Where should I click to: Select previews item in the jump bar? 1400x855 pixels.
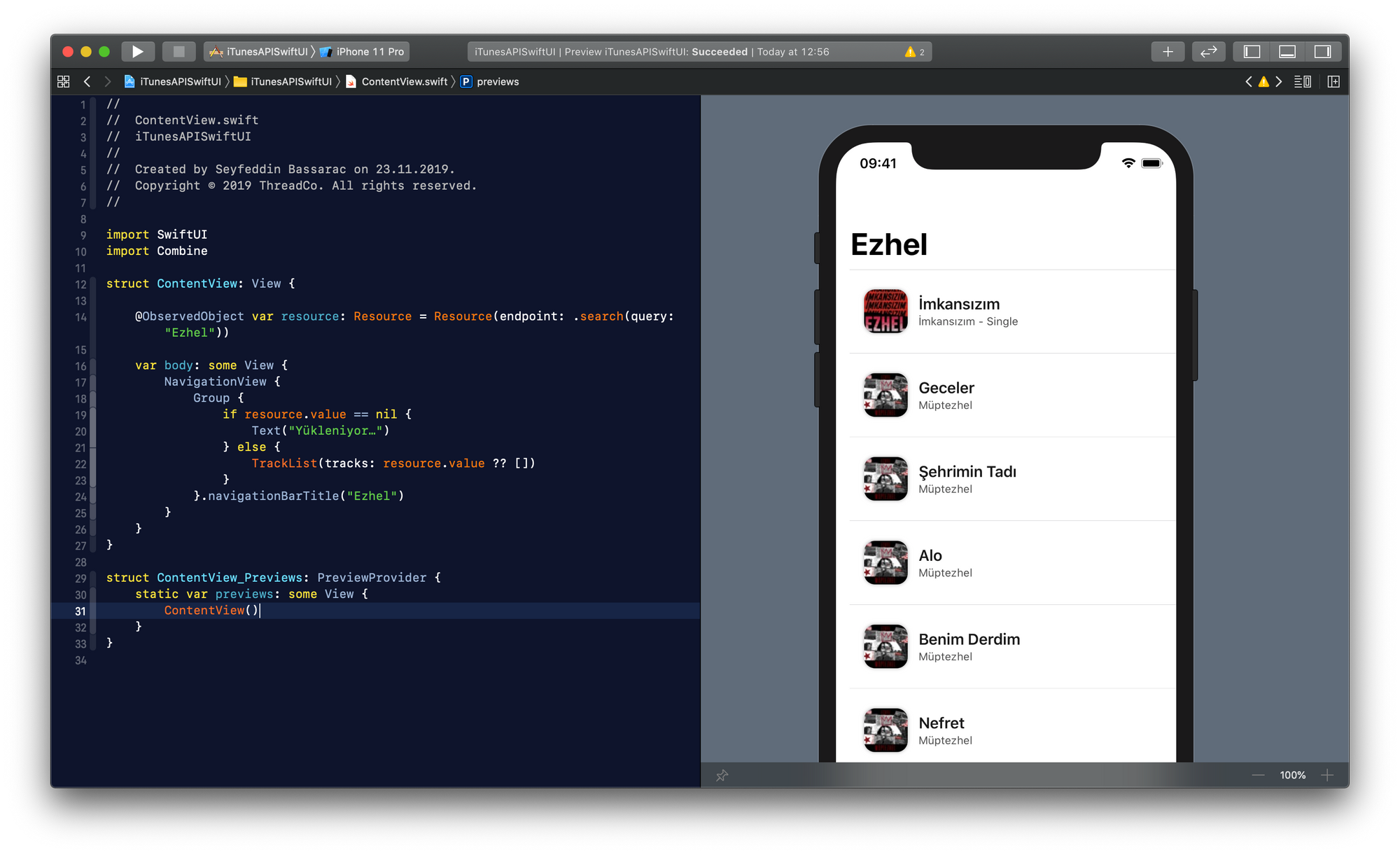point(497,82)
